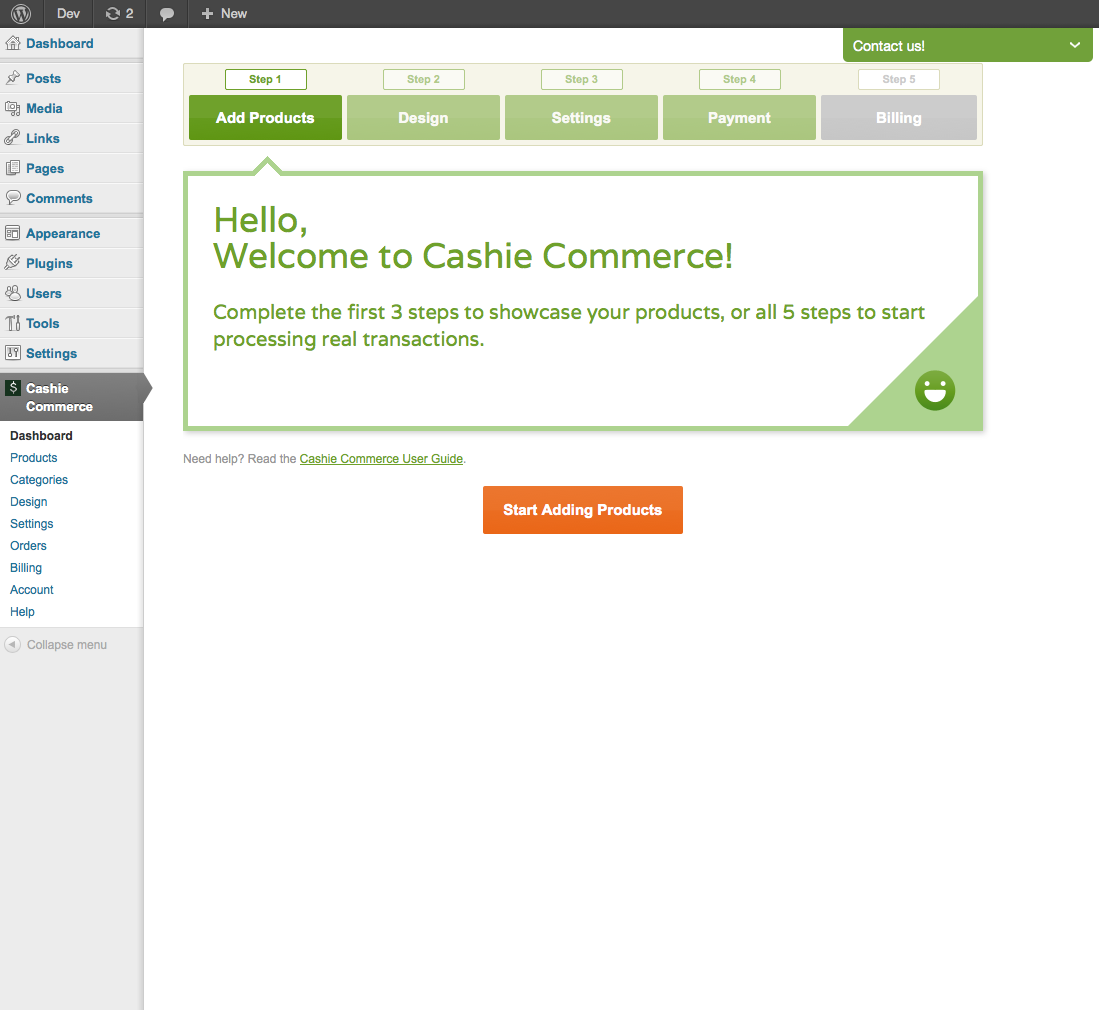Open the Dev site menu
1099x1010 pixels.
(68, 13)
